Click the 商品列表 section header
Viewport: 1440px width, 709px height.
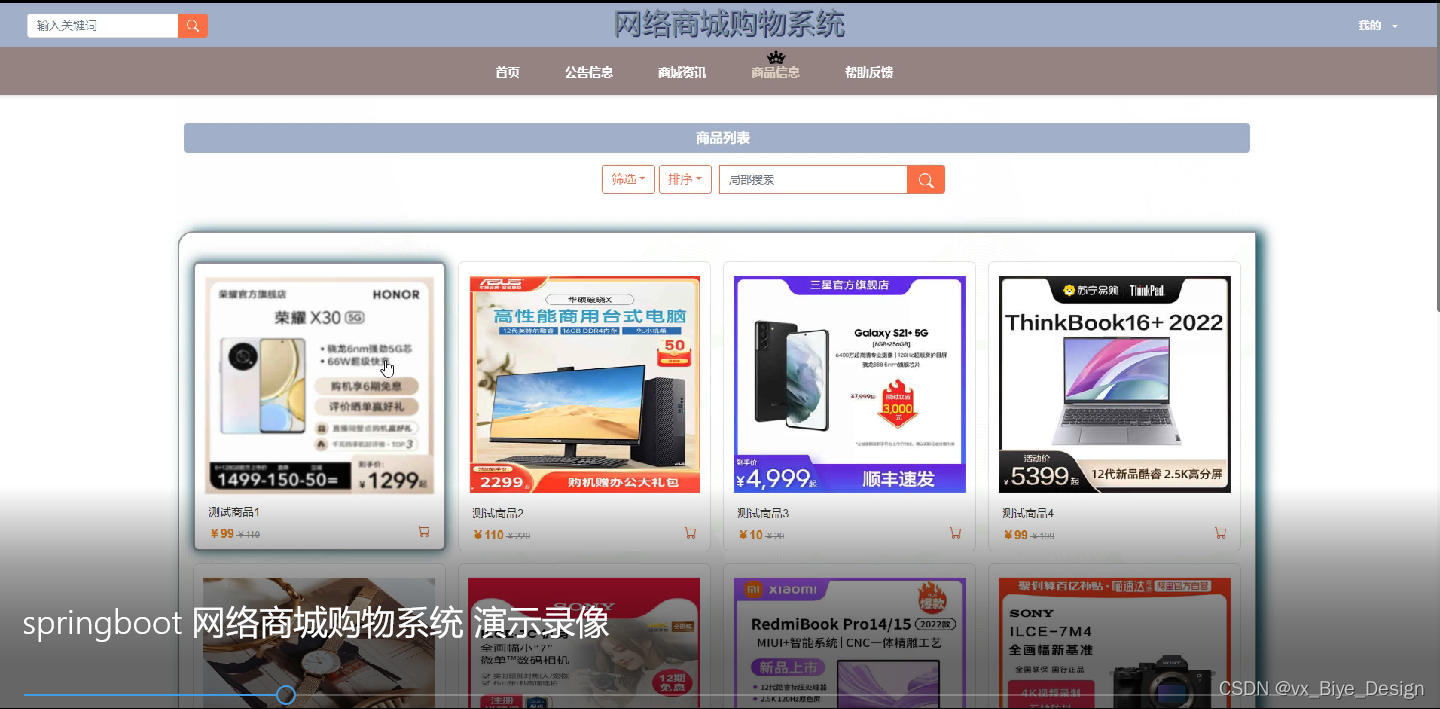717,138
